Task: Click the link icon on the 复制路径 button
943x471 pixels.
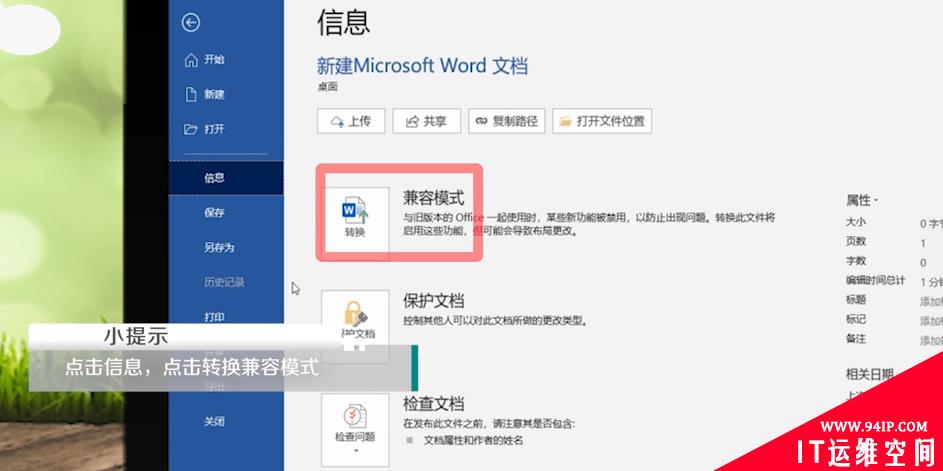Action: (481, 122)
